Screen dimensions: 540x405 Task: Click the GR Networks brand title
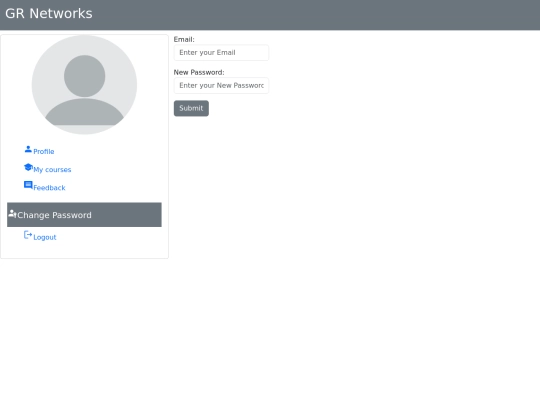49,14
